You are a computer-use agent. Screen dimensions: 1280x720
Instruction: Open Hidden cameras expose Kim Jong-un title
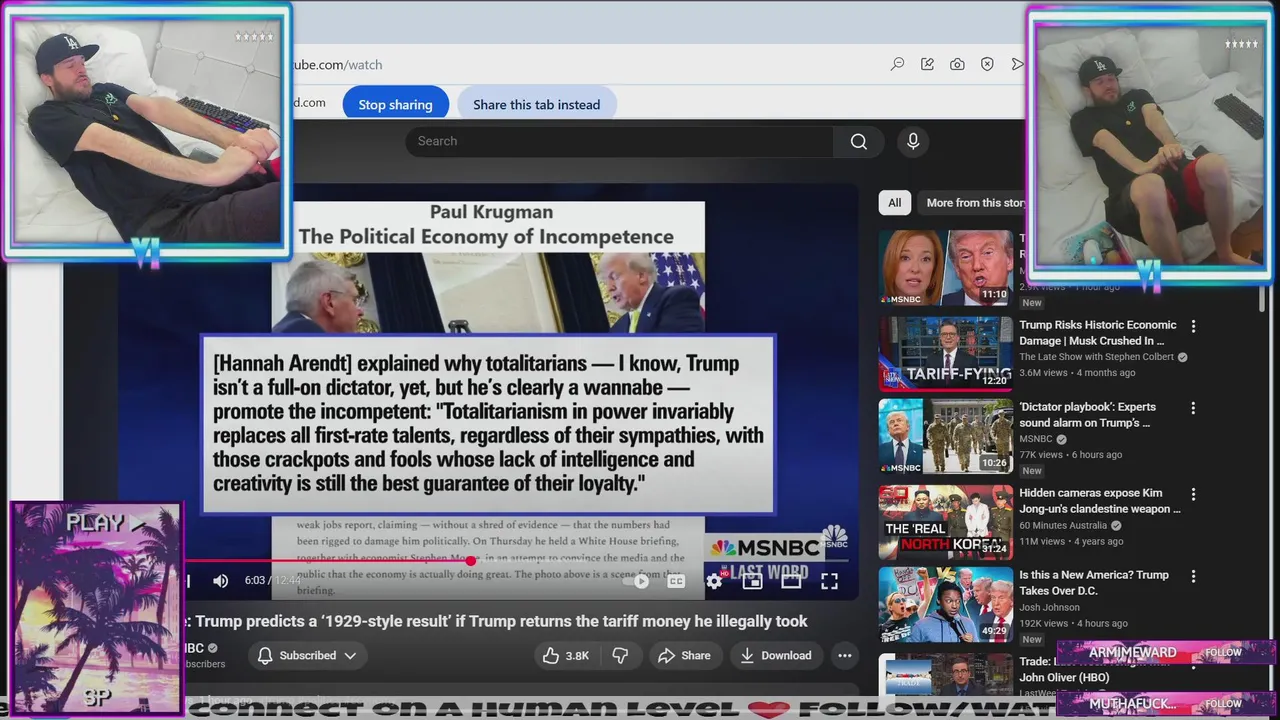click(x=1100, y=501)
